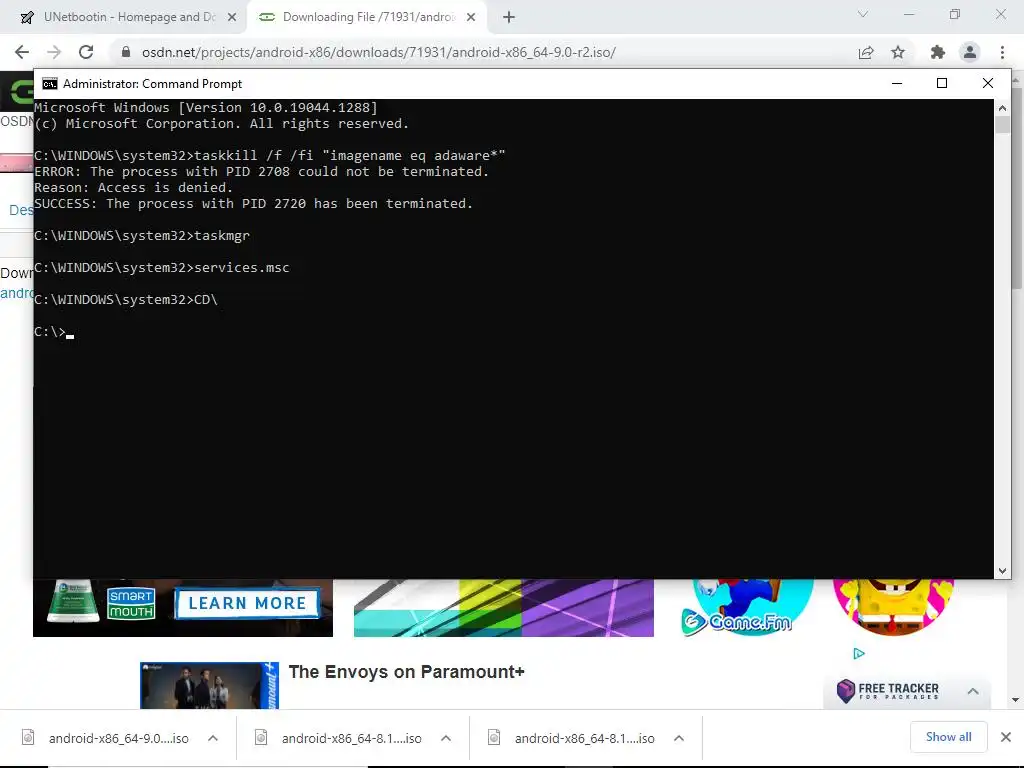
Task: Expand options for last android-x86_64-8.1 download
Action: click(x=679, y=738)
